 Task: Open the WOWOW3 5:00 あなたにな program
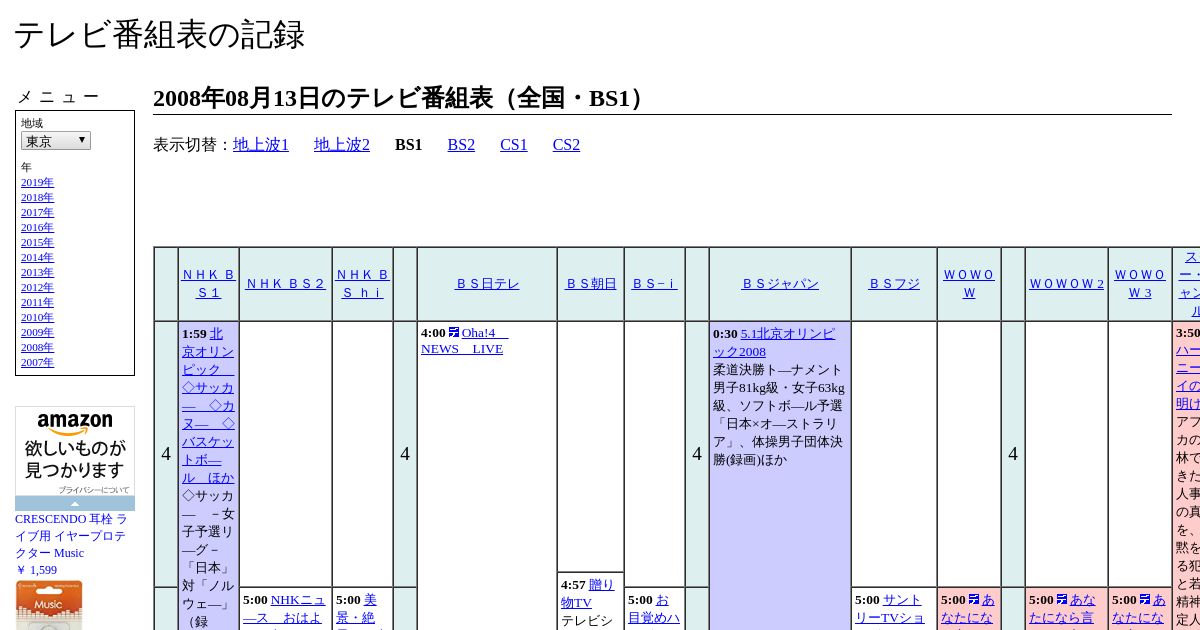pos(1139,610)
